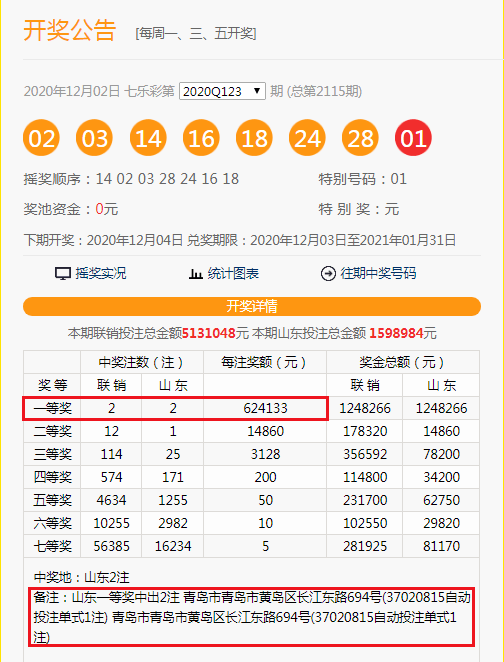Click the bar chart icon beside 统计图表
This screenshot has width=504, height=662.
point(195,274)
